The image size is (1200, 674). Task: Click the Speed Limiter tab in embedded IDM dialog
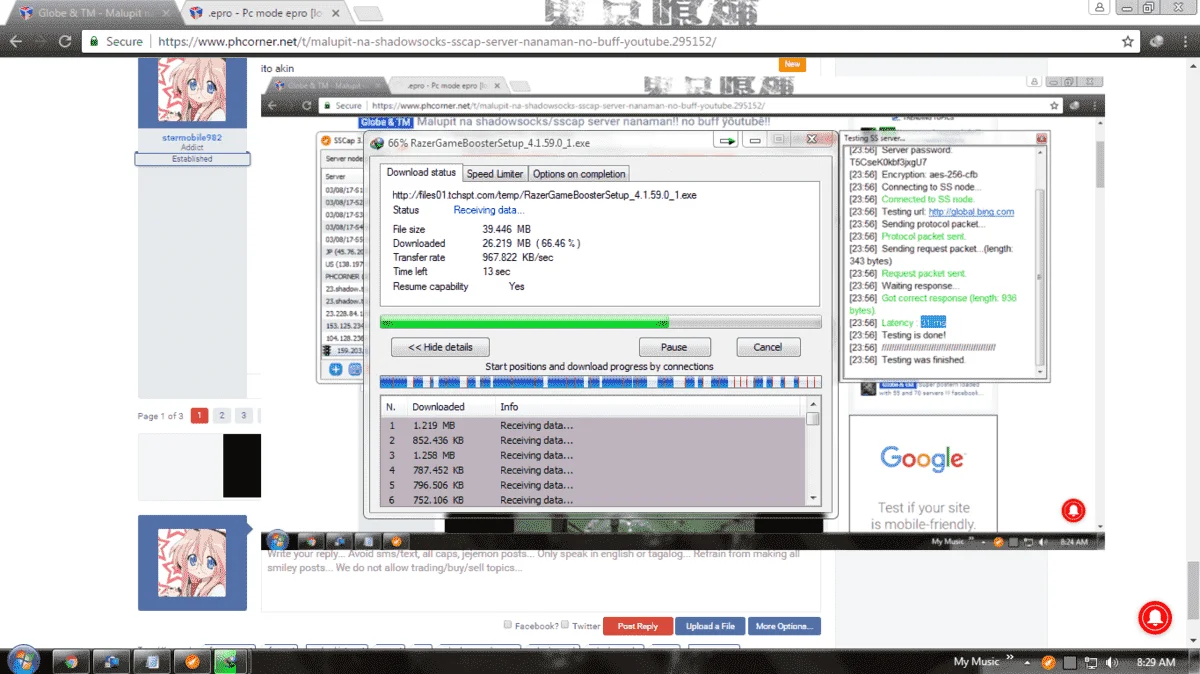[x=495, y=174]
